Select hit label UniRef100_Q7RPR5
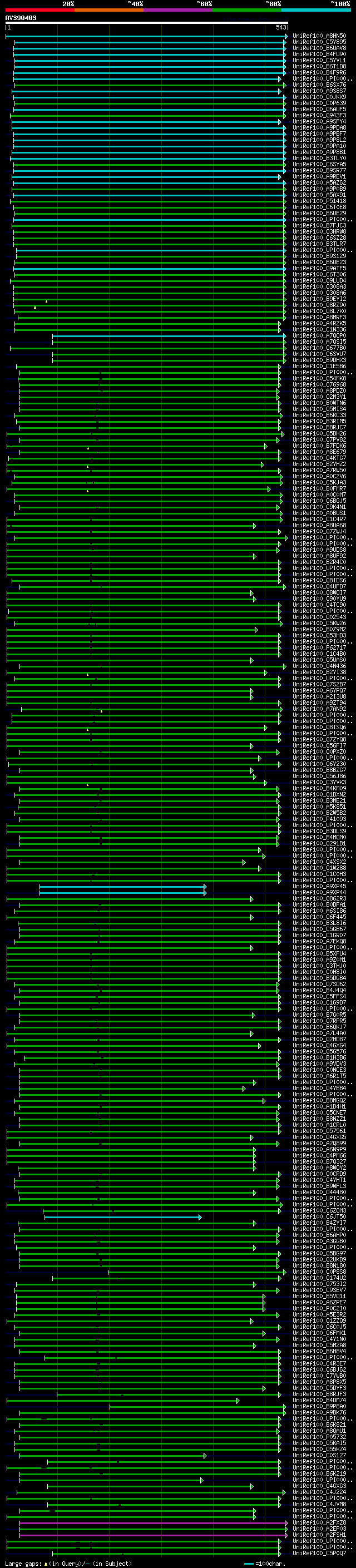356x1568 pixels. click(x=319, y=1021)
